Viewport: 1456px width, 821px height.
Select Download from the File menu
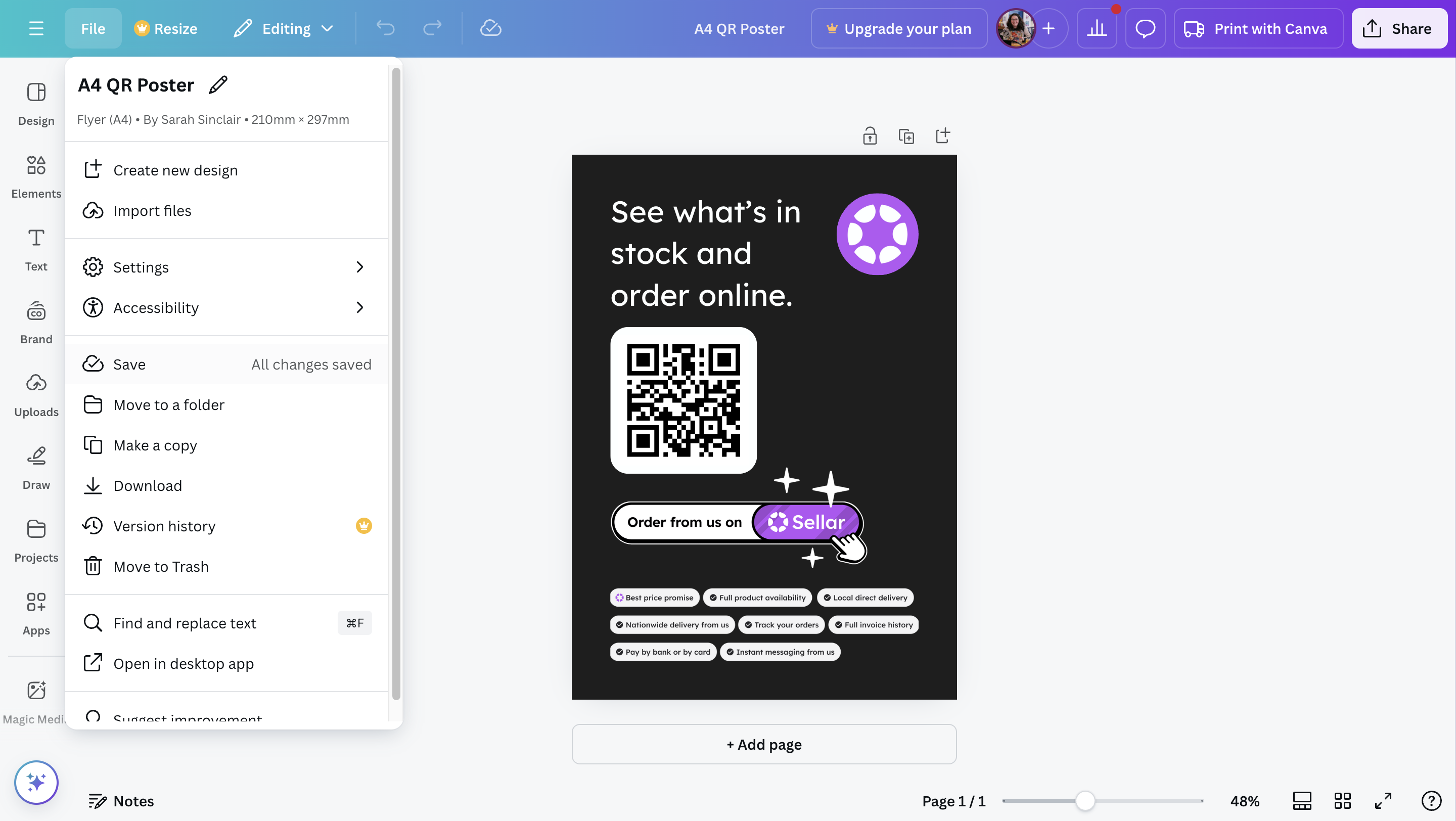coord(148,485)
